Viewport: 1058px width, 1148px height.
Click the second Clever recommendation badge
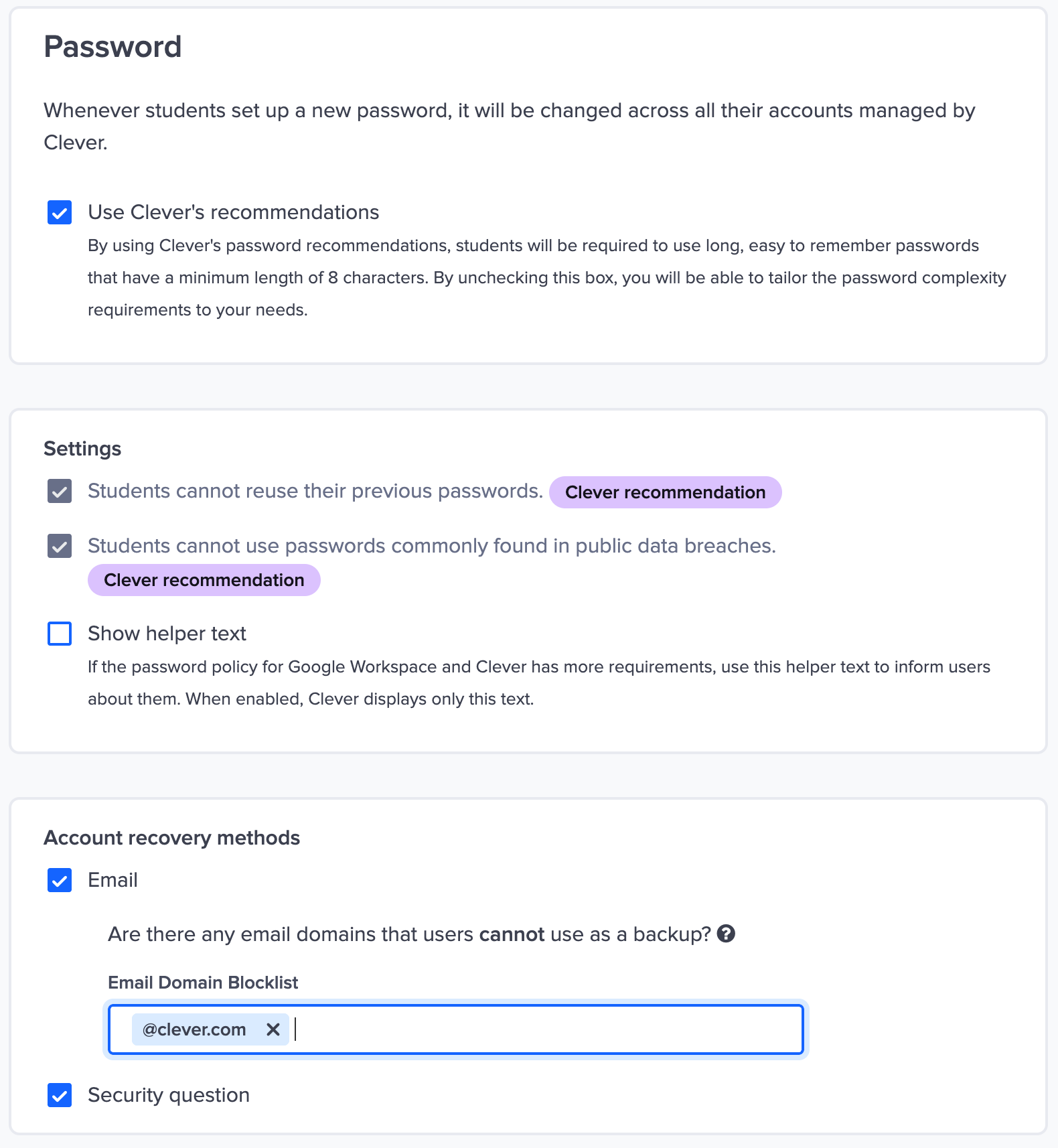coord(204,580)
